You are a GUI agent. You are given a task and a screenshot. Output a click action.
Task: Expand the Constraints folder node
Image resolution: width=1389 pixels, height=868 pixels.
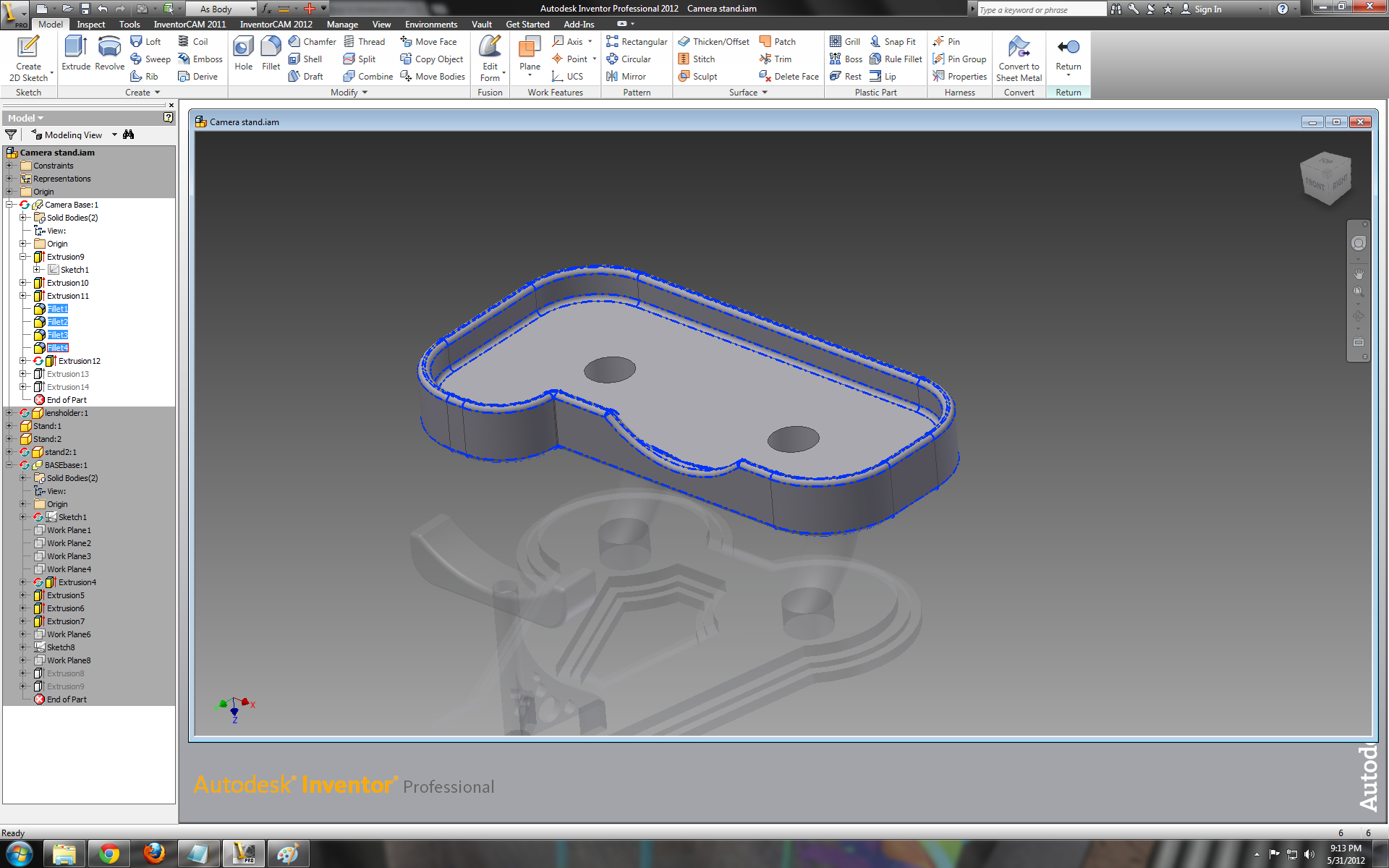(x=9, y=166)
